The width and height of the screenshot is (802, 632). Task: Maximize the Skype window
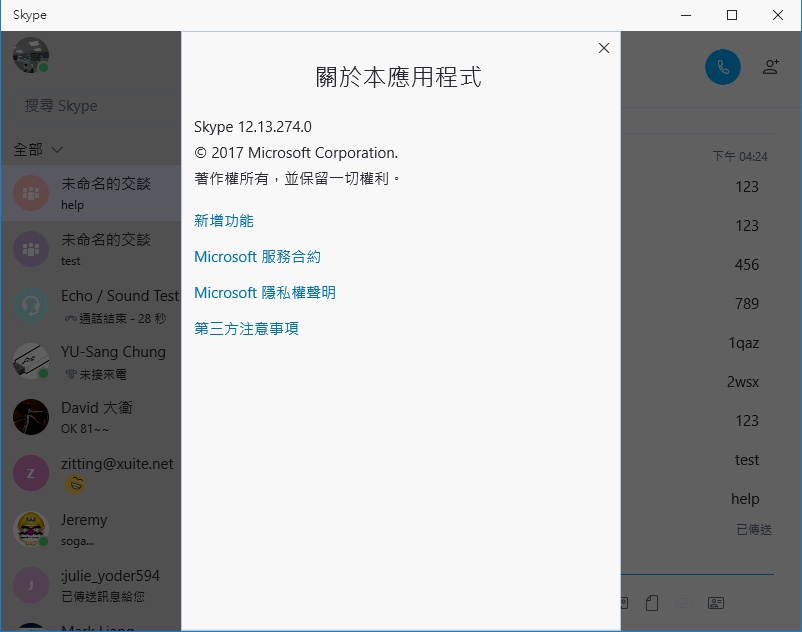pos(732,15)
